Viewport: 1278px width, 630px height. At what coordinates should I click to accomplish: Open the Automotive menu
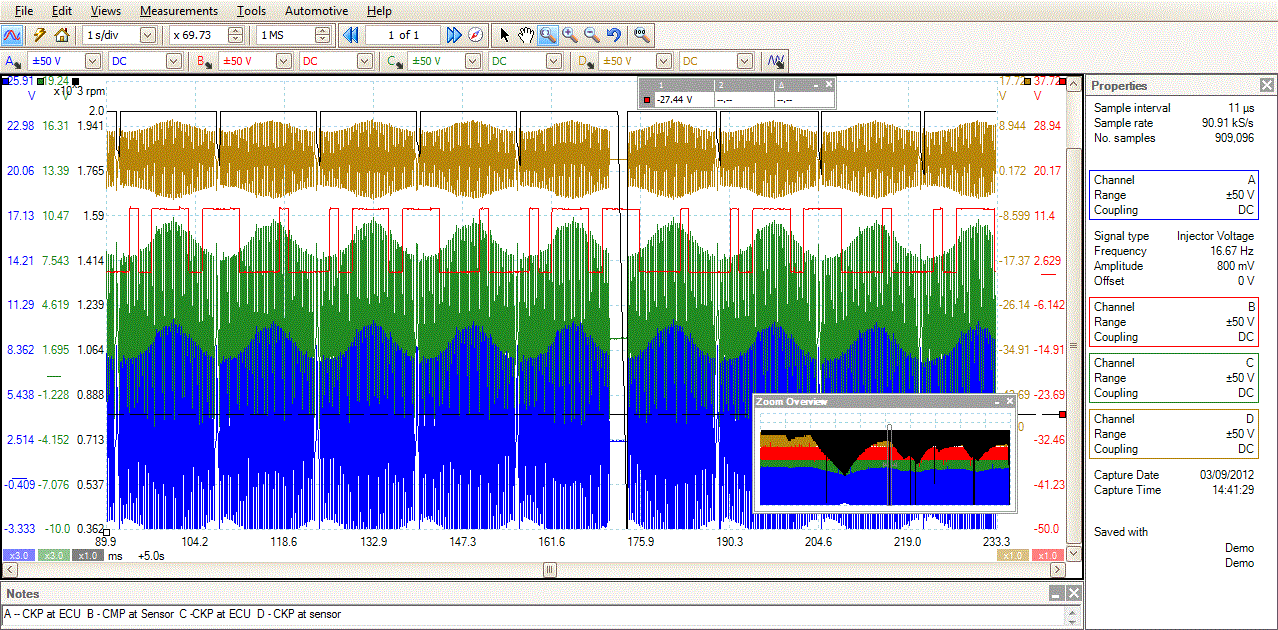click(x=317, y=11)
